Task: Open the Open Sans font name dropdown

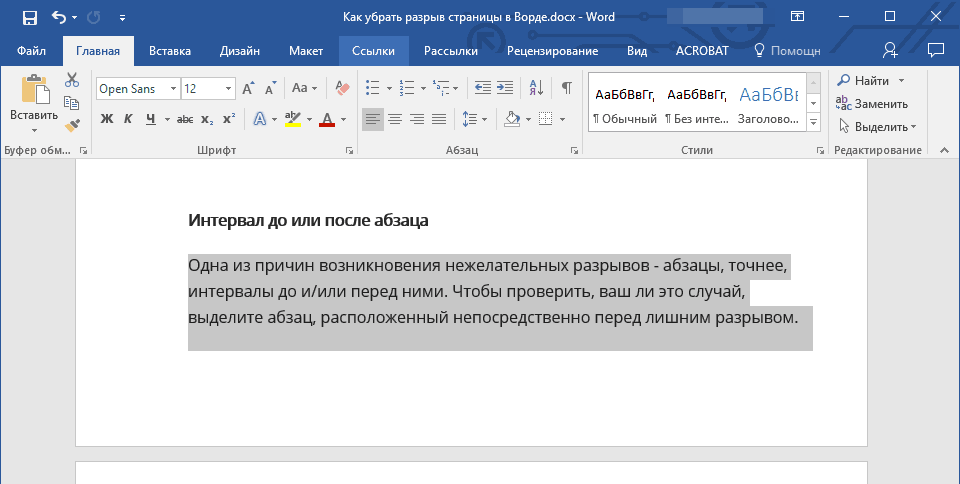Action: (173, 89)
